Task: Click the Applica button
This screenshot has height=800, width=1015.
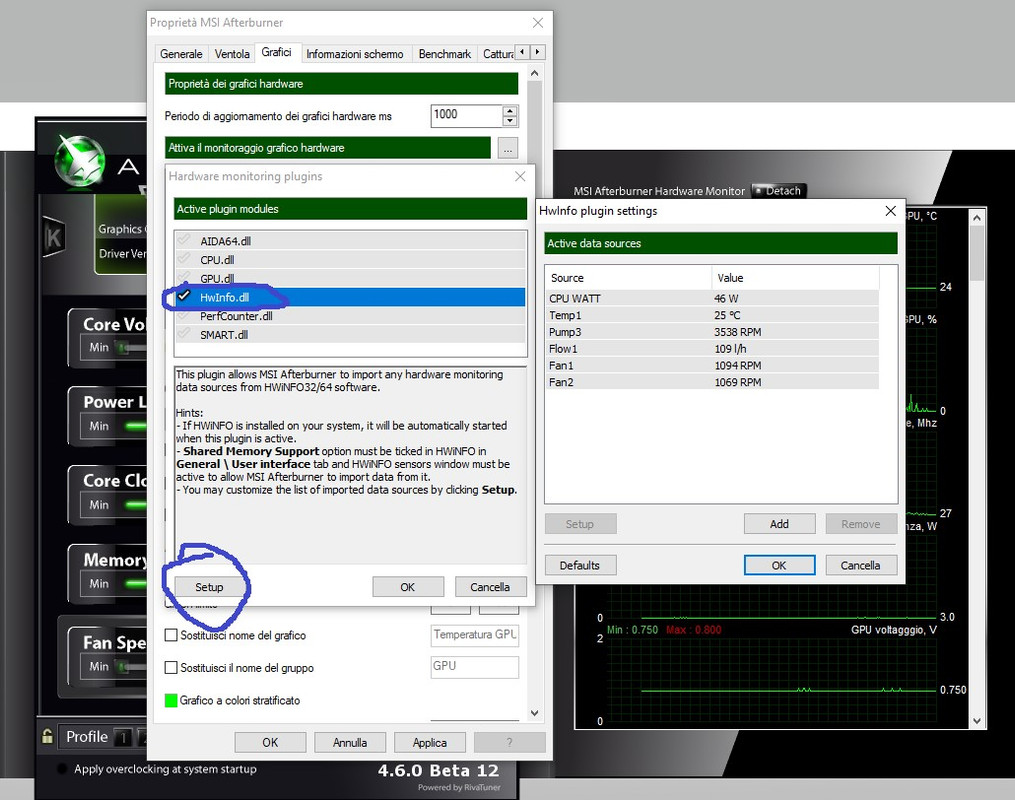Action: [x=430, y=742]
